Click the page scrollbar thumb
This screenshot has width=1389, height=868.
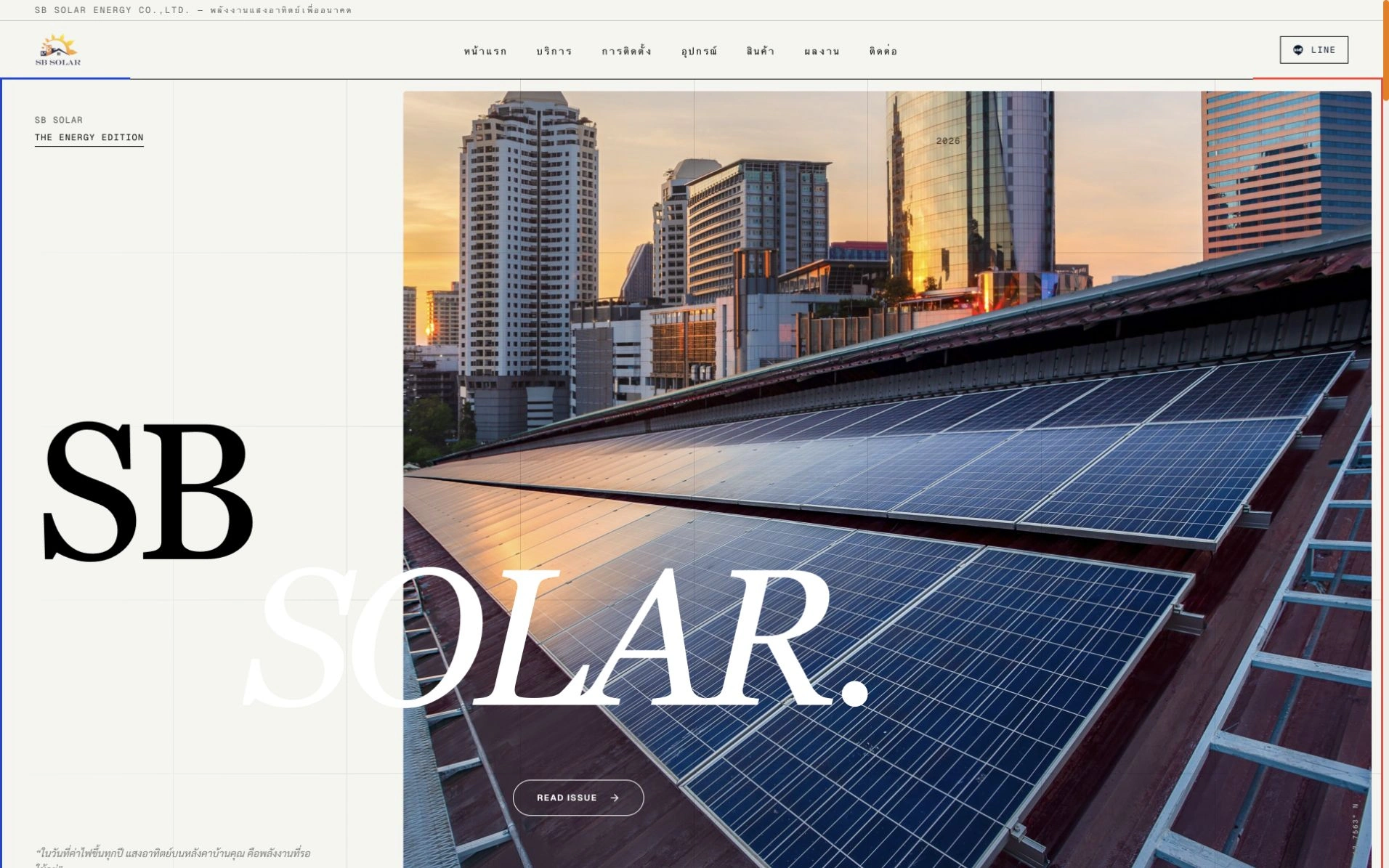click(1385, 51)
